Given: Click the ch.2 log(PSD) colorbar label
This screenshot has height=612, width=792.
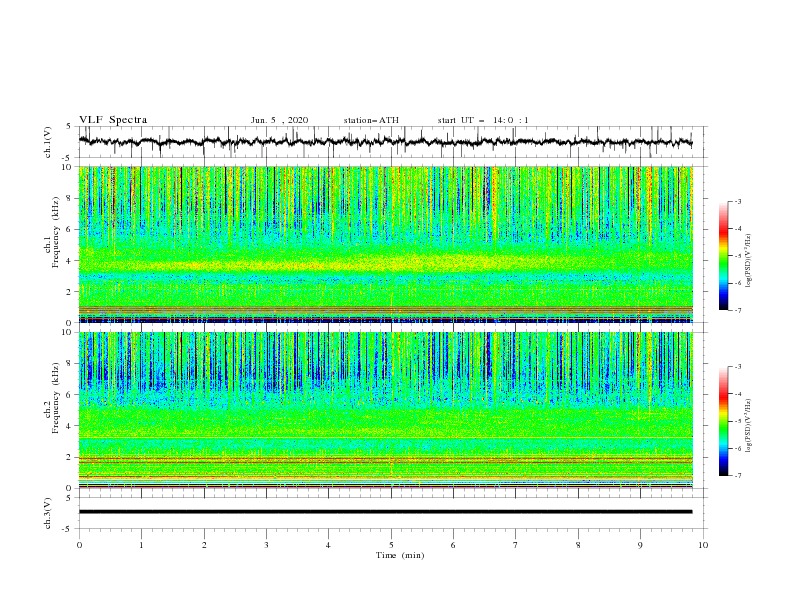Looking at the screenshot, I should click(749, 425).
